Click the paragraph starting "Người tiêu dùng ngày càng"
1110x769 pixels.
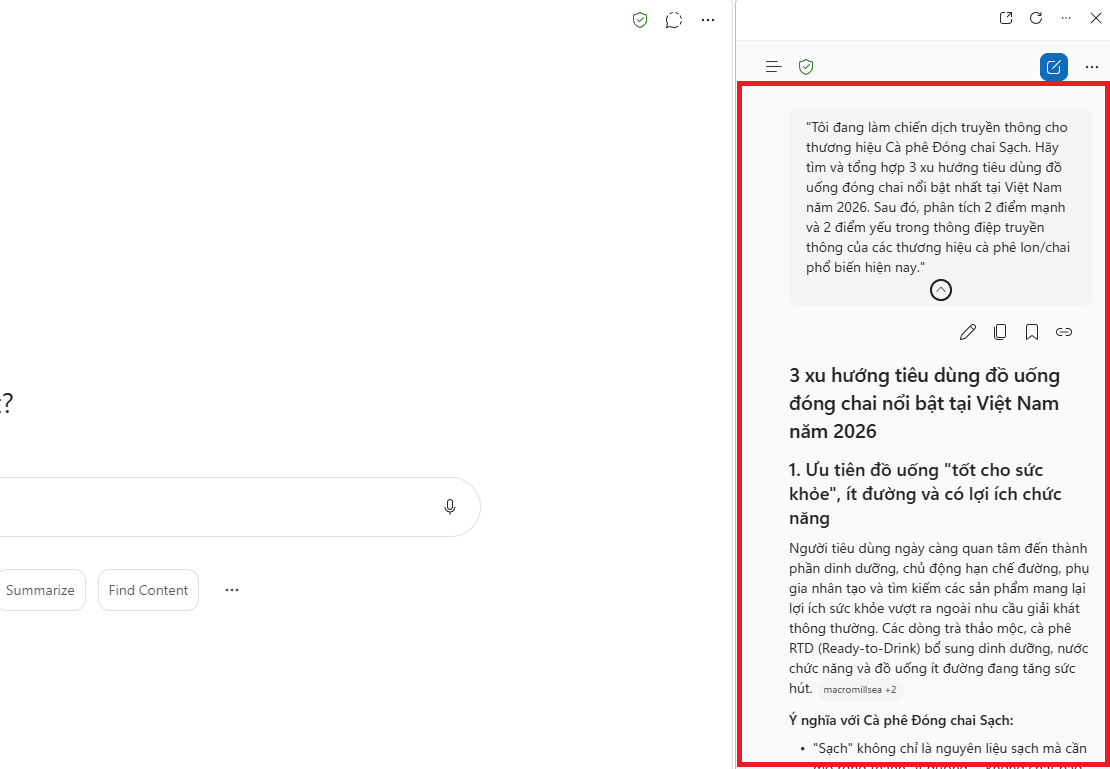pos(939,618)
